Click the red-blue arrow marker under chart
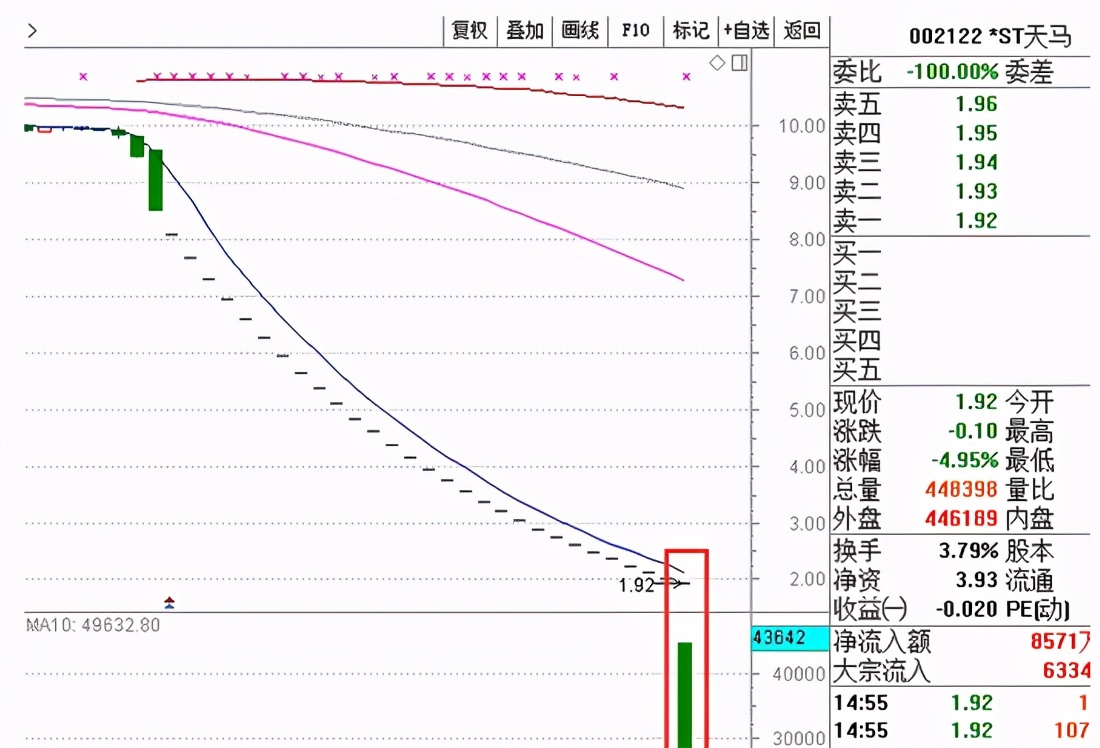 coord(169,602)
